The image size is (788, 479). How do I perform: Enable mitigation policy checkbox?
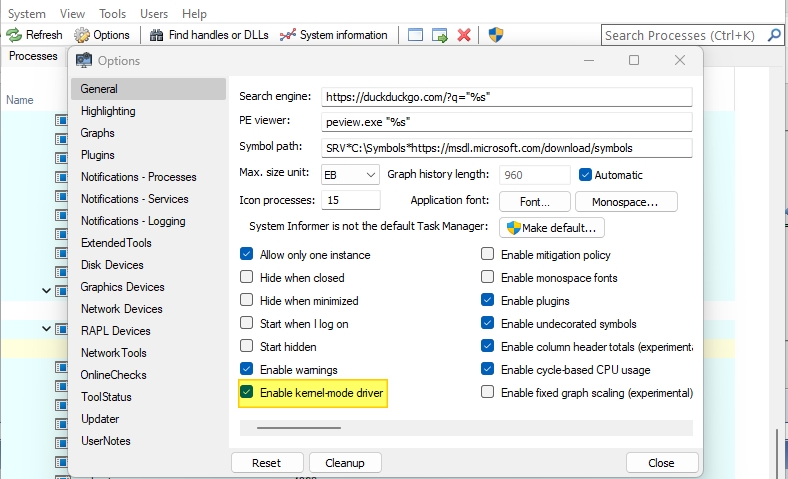coord(487,253)
